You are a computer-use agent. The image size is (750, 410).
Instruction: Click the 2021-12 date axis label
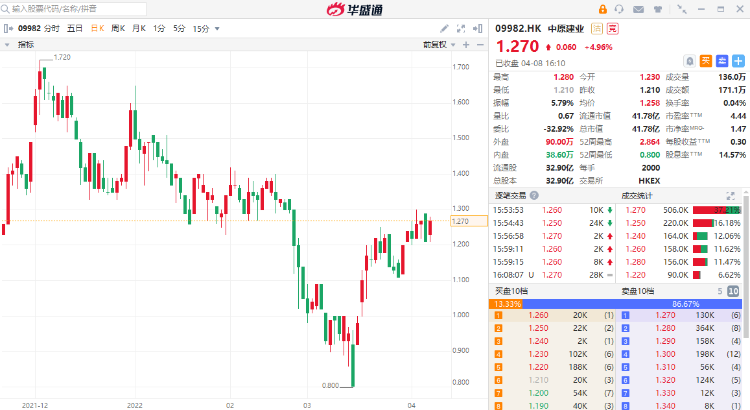[35, 406]
